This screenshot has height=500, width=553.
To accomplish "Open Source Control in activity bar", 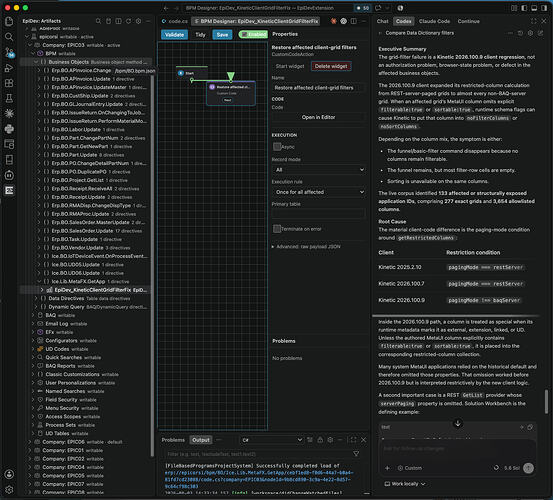I will [x=9, y=53].
